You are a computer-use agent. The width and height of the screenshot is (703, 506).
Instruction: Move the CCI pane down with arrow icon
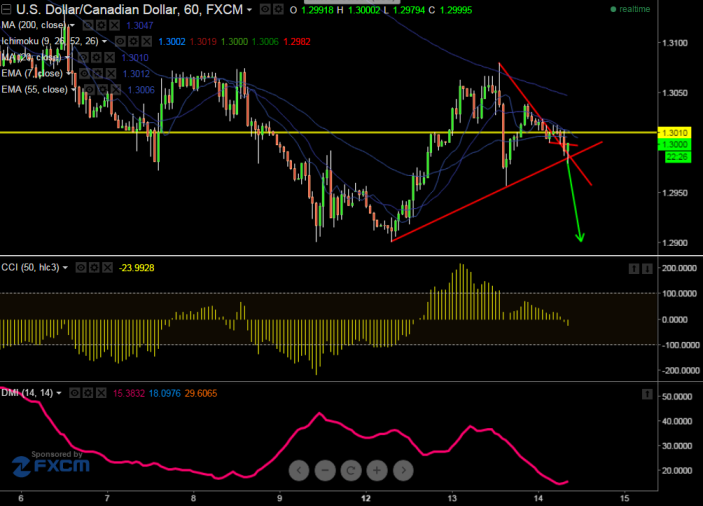point(647,268)
